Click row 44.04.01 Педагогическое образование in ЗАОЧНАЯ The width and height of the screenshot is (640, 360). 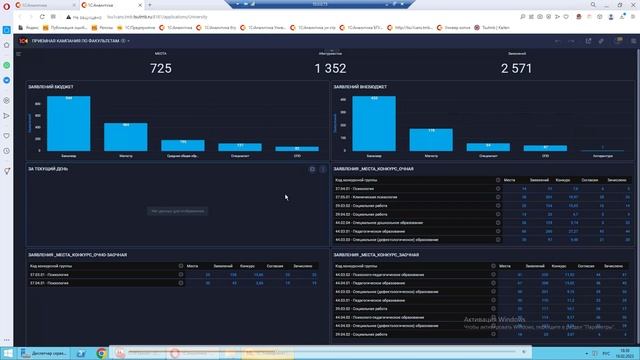pyautogui.click(x=481, y=283)
